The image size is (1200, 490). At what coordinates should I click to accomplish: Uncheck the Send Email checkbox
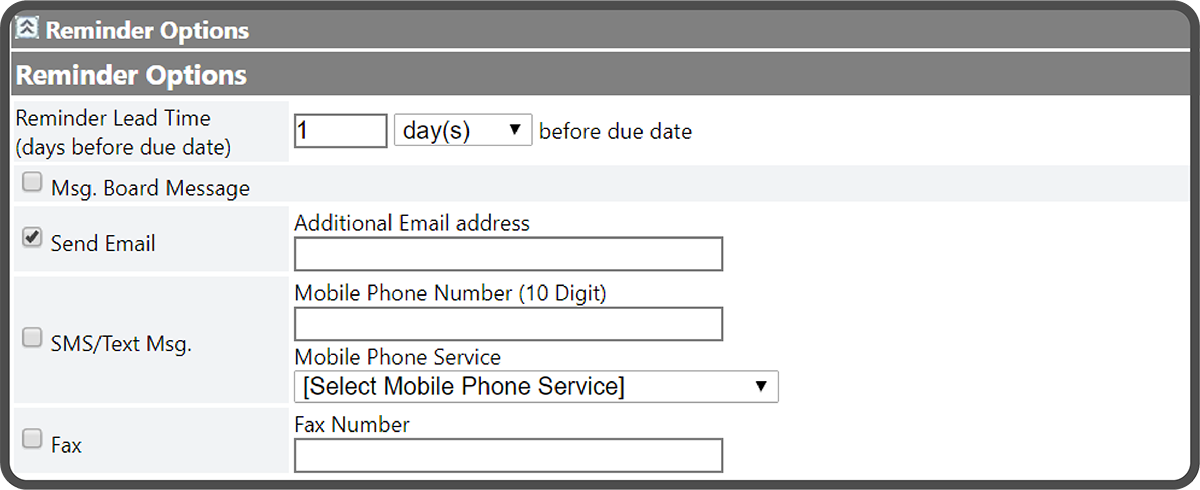[x=33, y=238]
